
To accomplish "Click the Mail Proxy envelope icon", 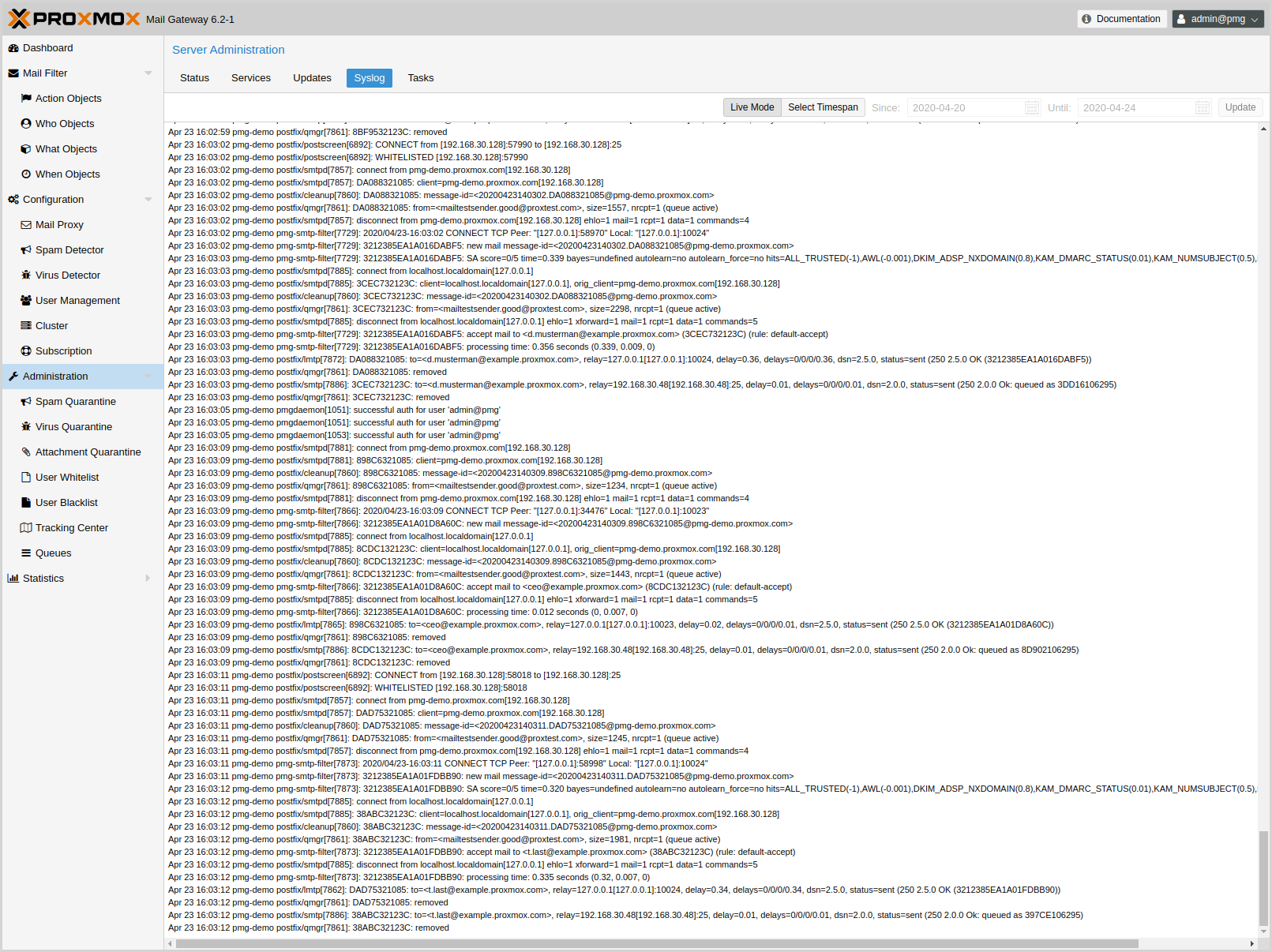I will coord(26,225).
